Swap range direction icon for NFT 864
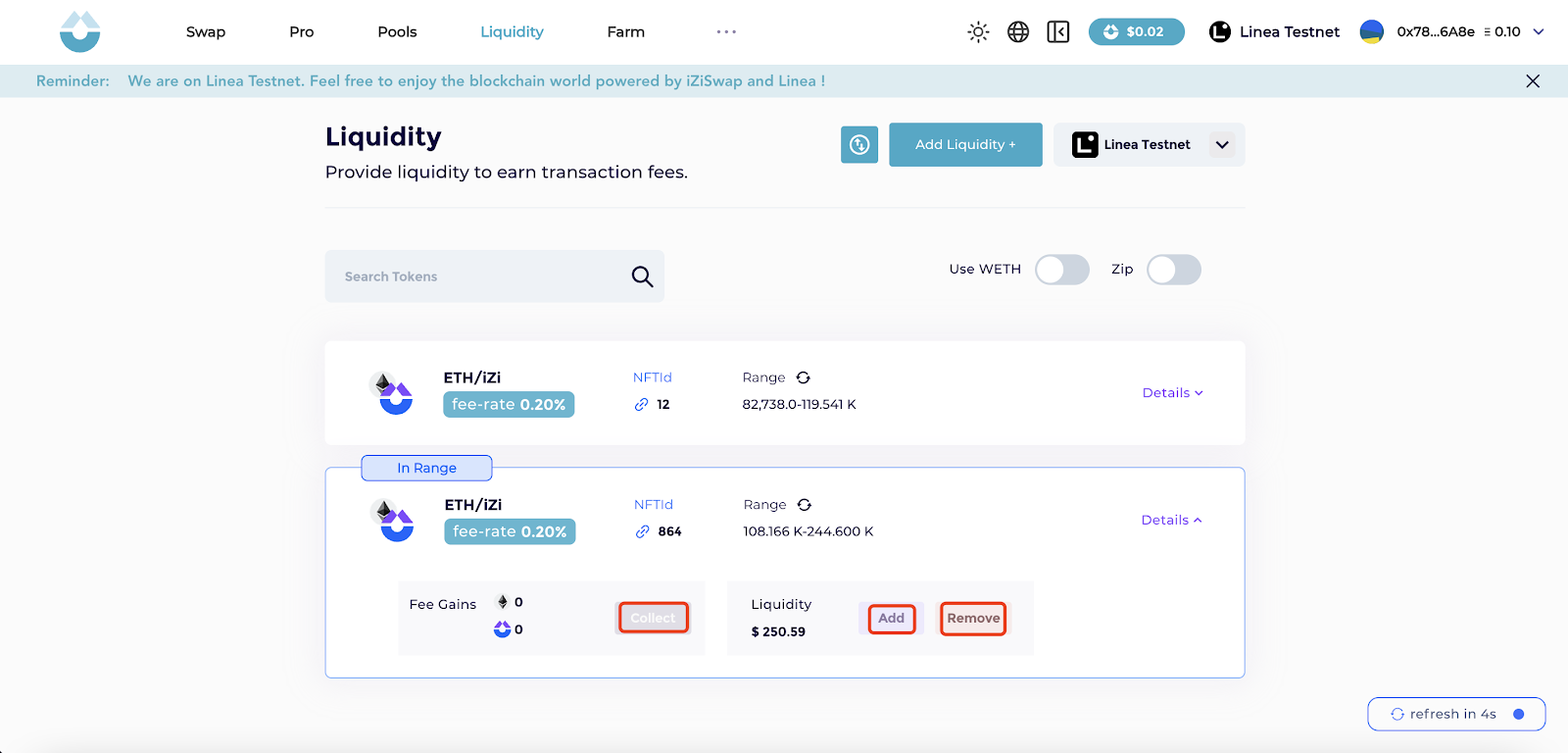This screenshot has width=1568, height=753. click(805, 505)
